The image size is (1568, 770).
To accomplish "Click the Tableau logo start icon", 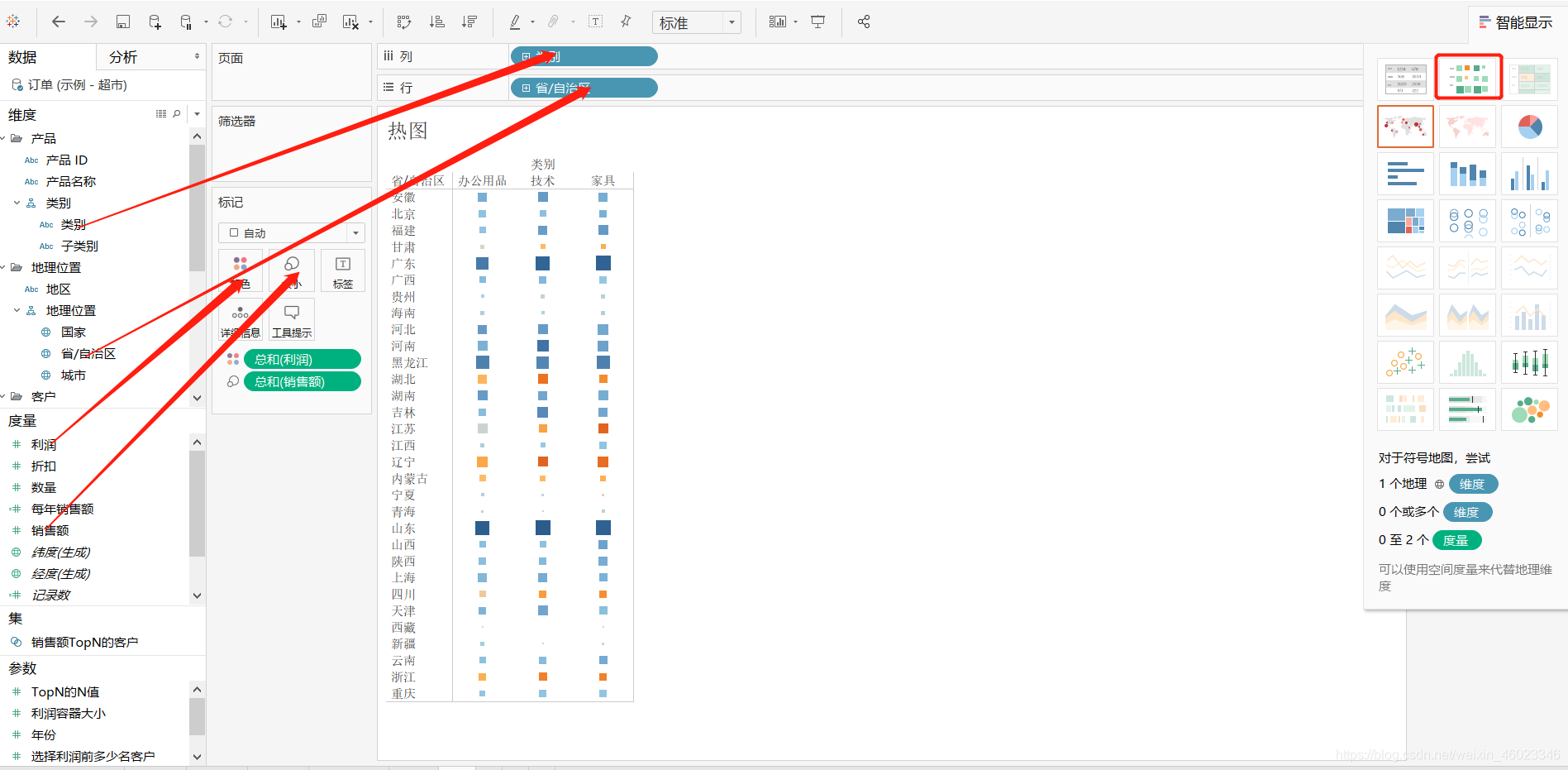I will (13, 22).
